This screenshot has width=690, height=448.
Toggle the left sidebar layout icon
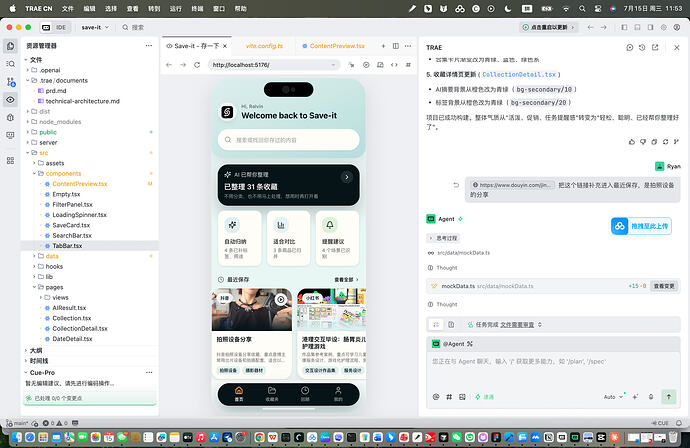pyautogui.click(x=624, y=27)
